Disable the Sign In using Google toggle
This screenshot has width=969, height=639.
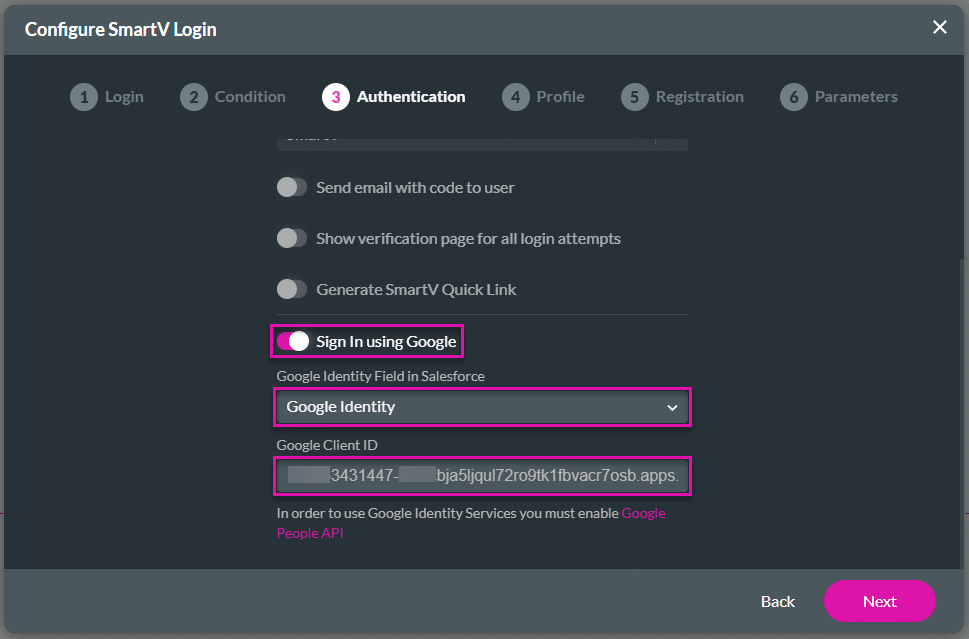tap(294, 340)
